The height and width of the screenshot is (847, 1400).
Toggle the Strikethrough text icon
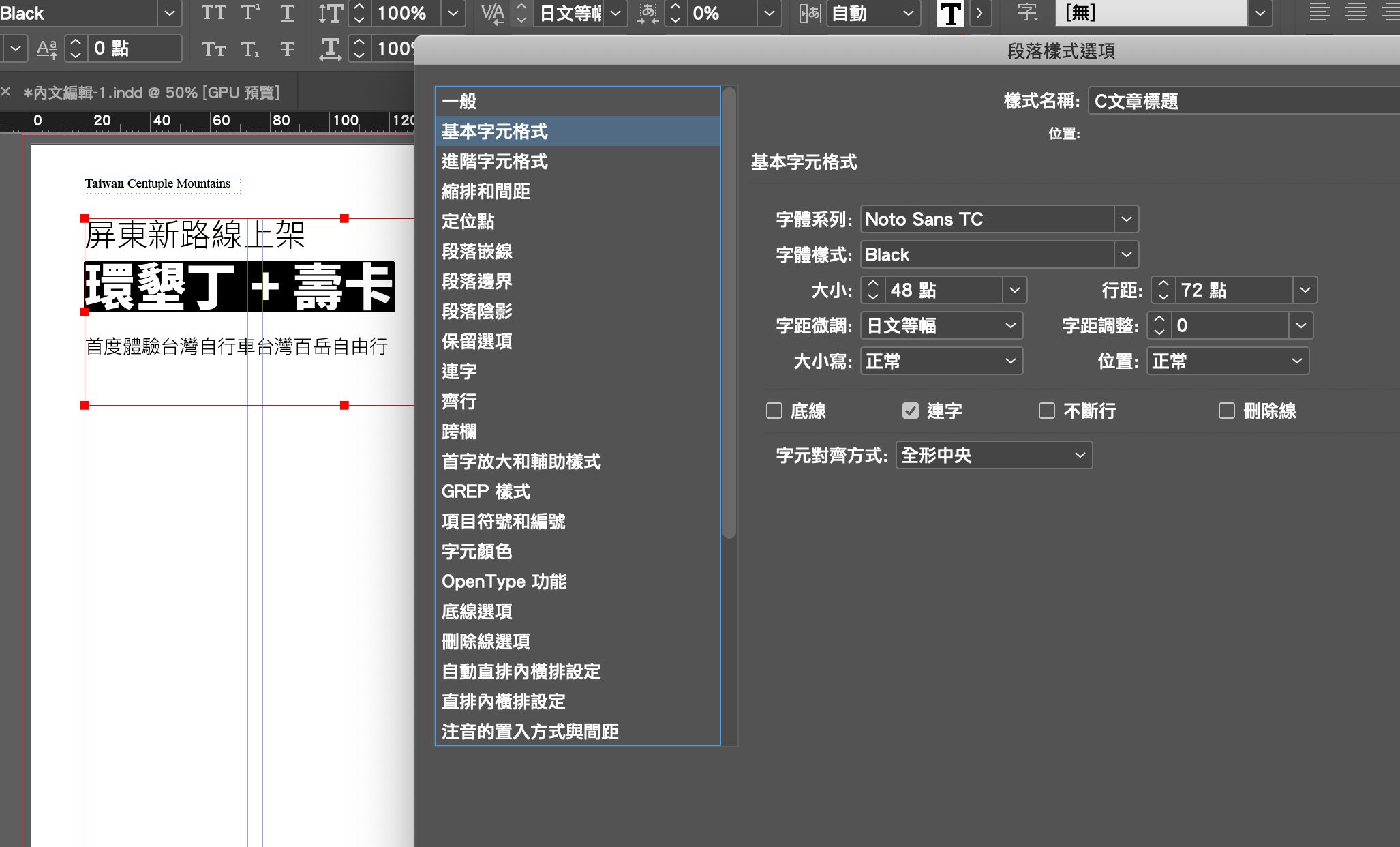287,48
